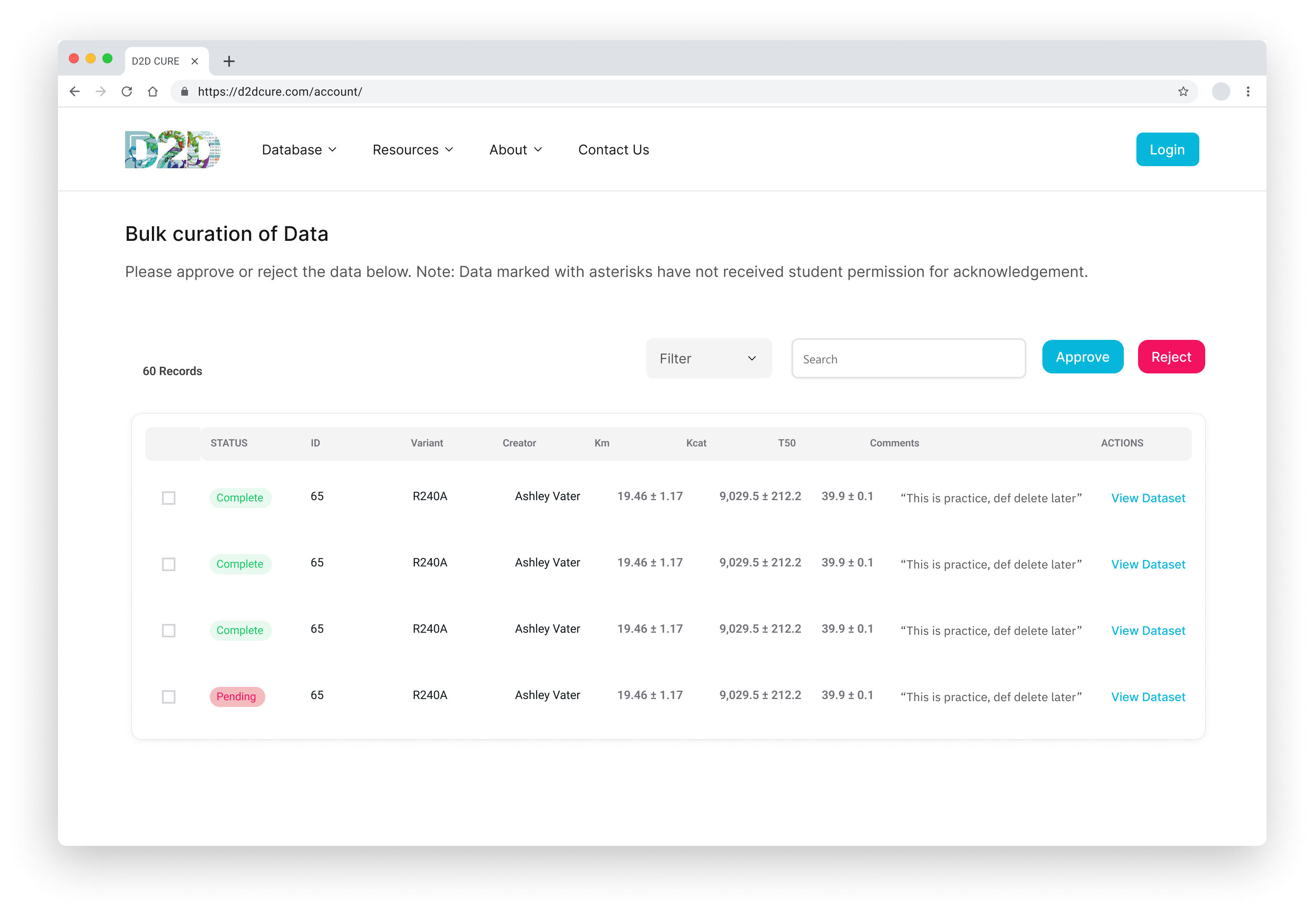Open the About menu
The image size is (1316, 913).
[x=515, y=150]
